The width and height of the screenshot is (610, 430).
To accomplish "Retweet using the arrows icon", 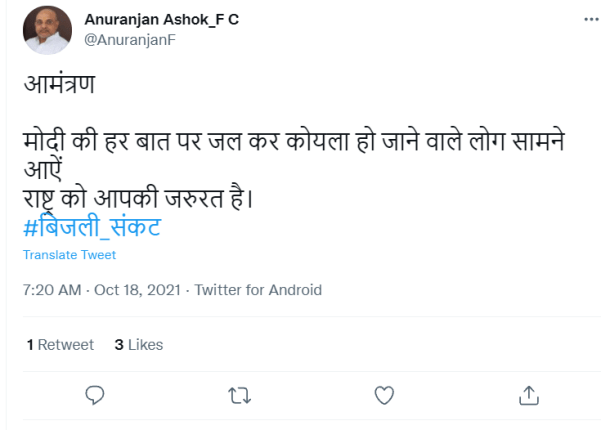I will (239, 395).
